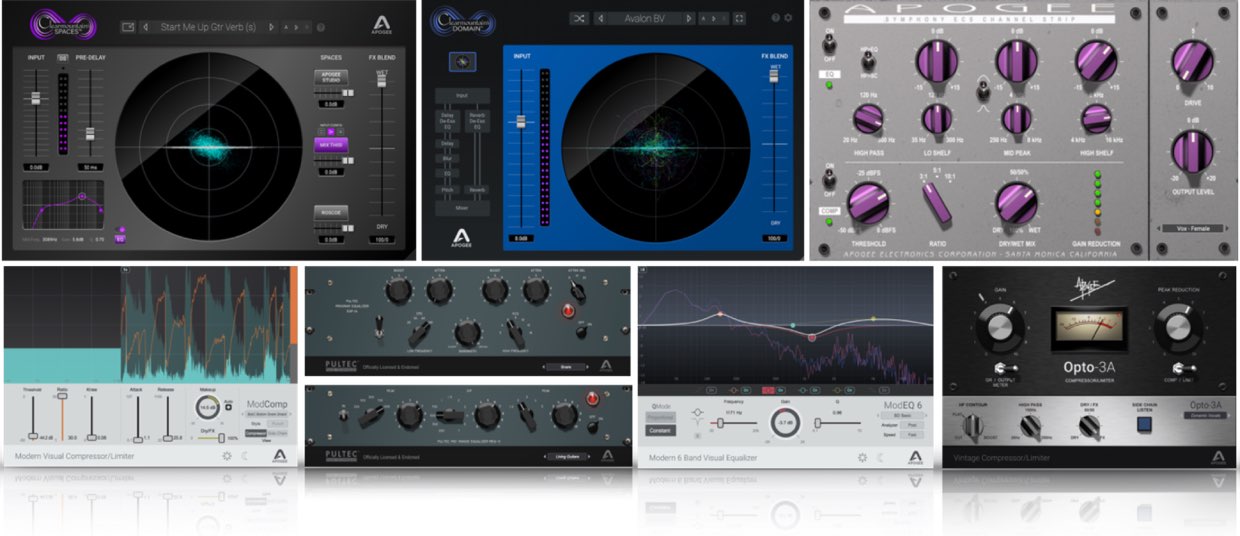Image resolution: width=1240 pixels, height=536 pixels.
Task: Go to next preset arrow in Clearmountain's Spaces
Action: pyautogui.click(x=272, y=27)
